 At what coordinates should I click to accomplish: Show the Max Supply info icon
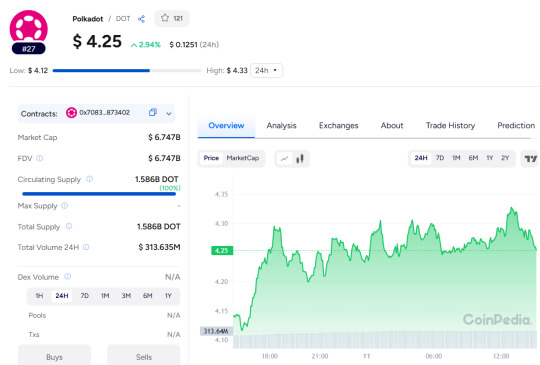coord(65,206)
